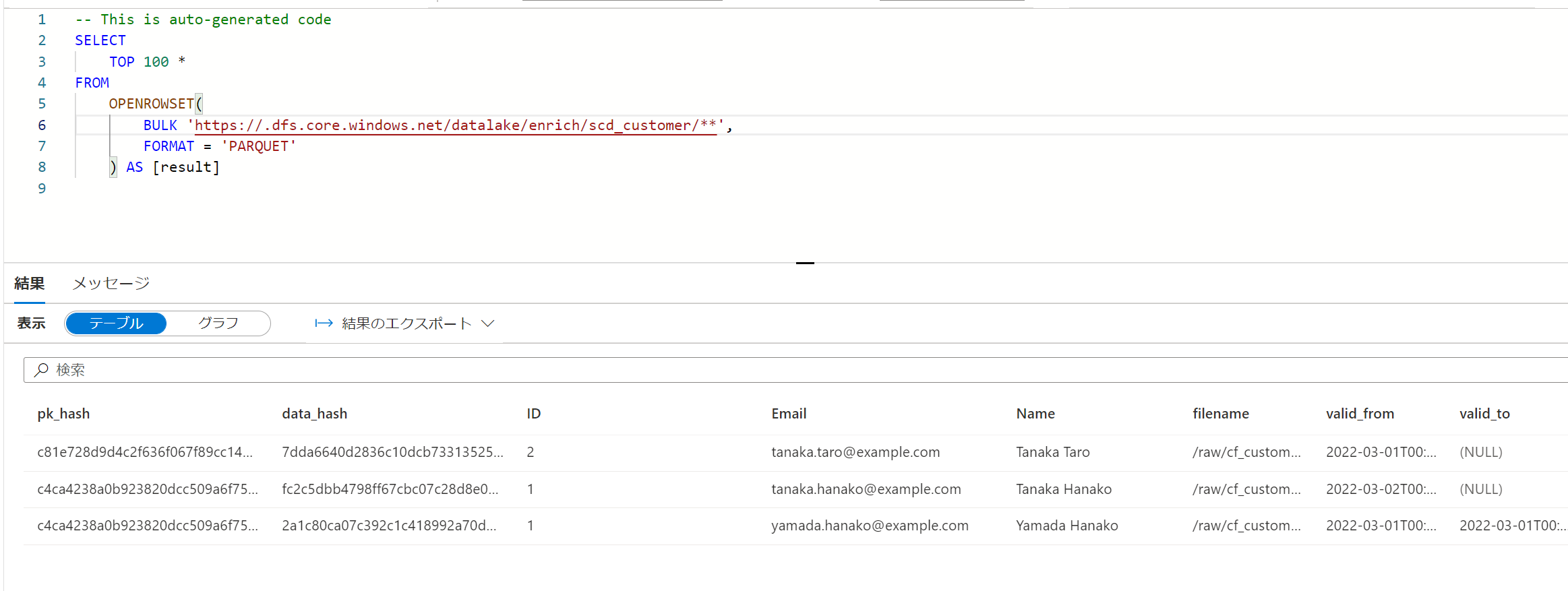Sort by pk_hash column header
Image resolution: width=1568 pixels, height=591 pixels.
pos(63,414)
